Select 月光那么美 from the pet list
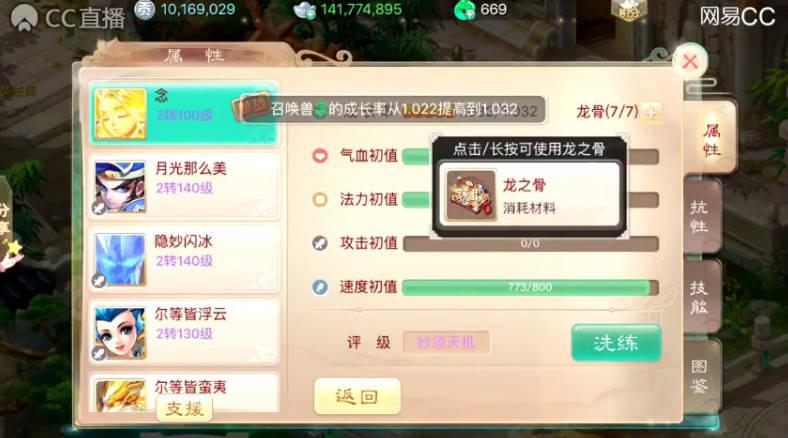Viewport: 788px width, 438px height. [184, 187]
